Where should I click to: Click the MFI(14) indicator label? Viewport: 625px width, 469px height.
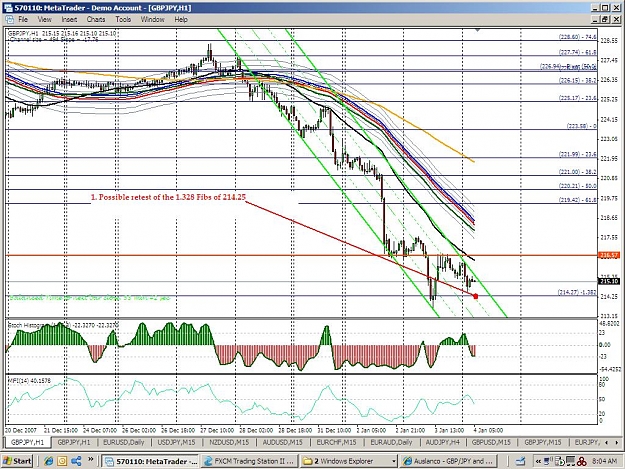coord(29,381)
